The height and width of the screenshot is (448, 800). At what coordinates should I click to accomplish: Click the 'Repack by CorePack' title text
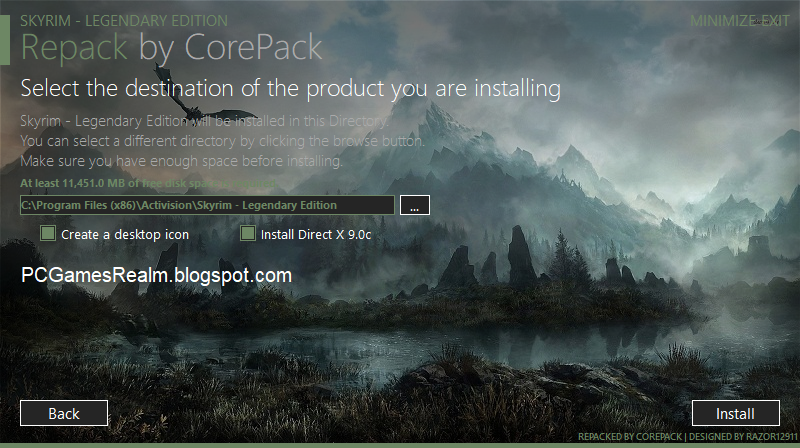click(171, 47)
